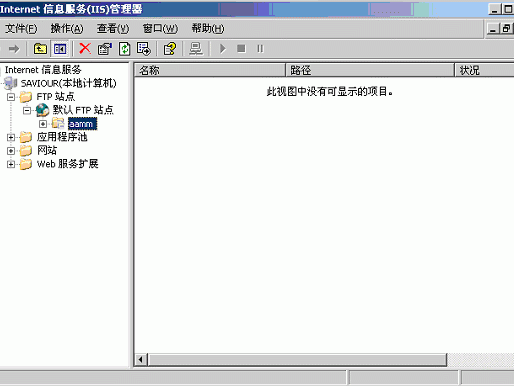Click the horizontal scrollbar thumb
This screenshot has width=514, height=386.
click(x=297, y=360)
